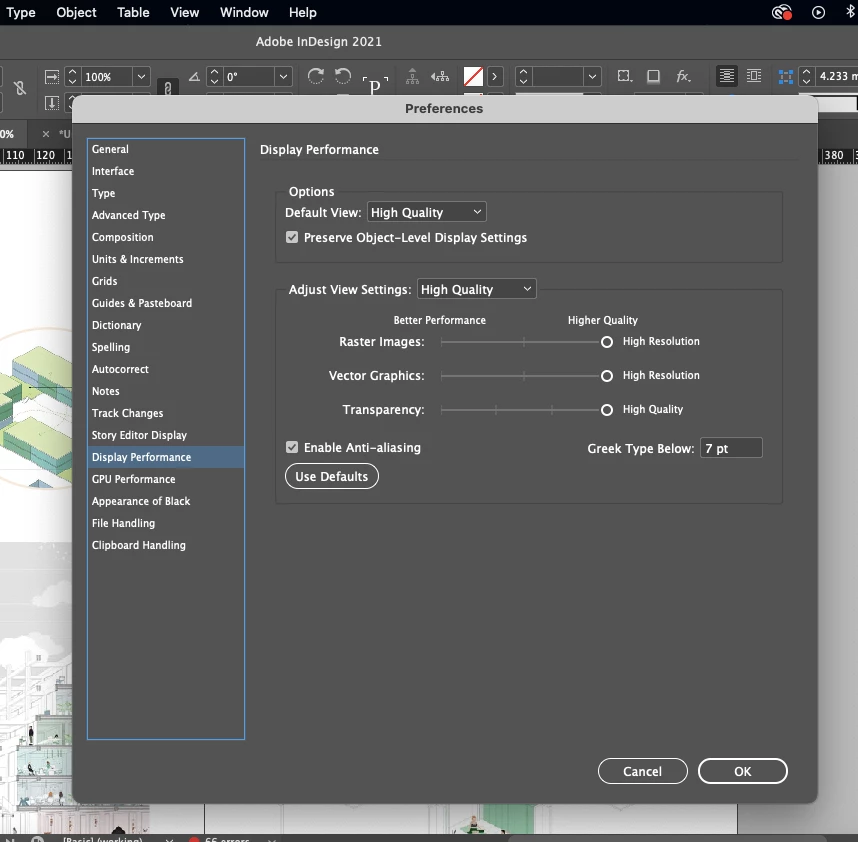The width and height of the screenshot is (858, 842).
Task: Select File Handling category
Action: coord(166,523)
